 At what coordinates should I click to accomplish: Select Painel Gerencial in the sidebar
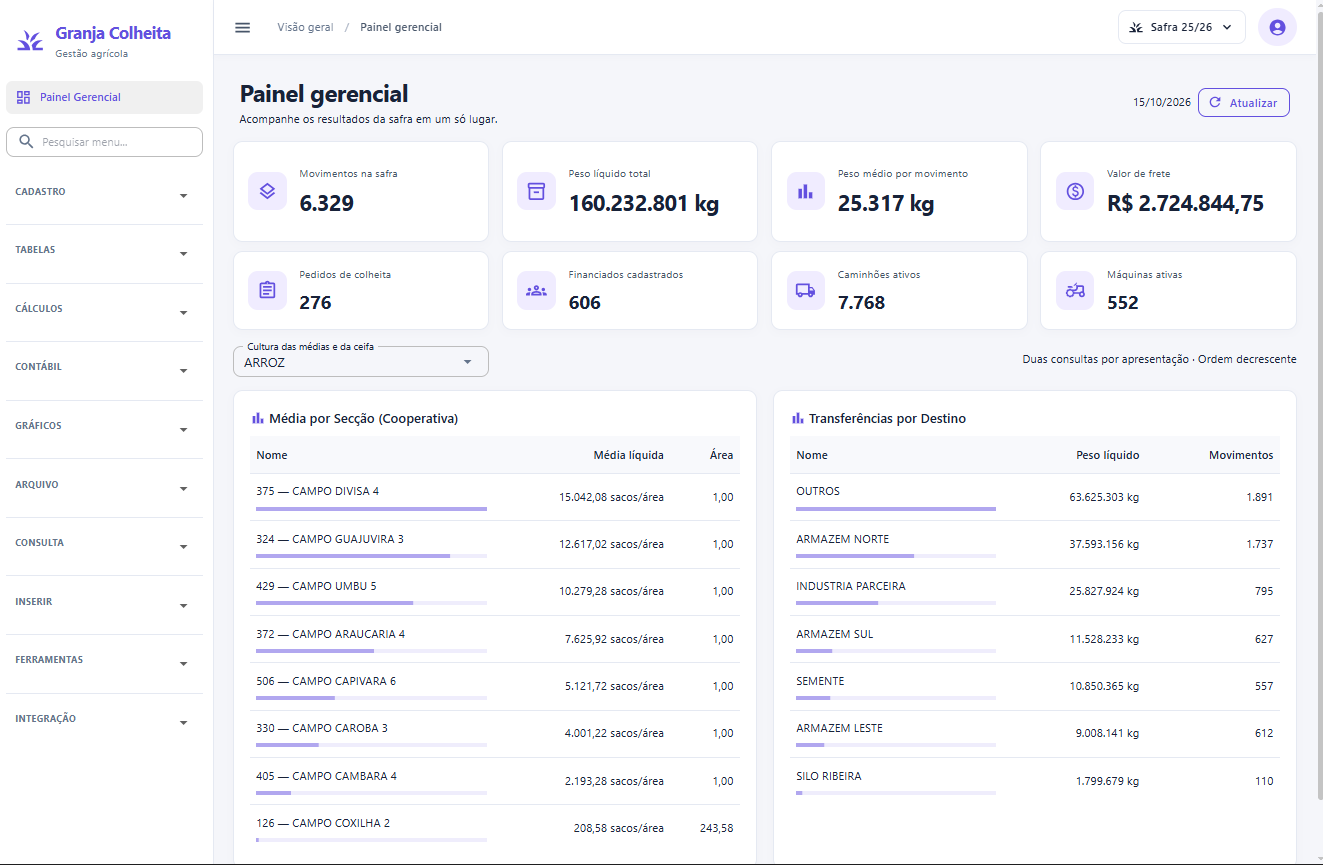coord(104,97)
